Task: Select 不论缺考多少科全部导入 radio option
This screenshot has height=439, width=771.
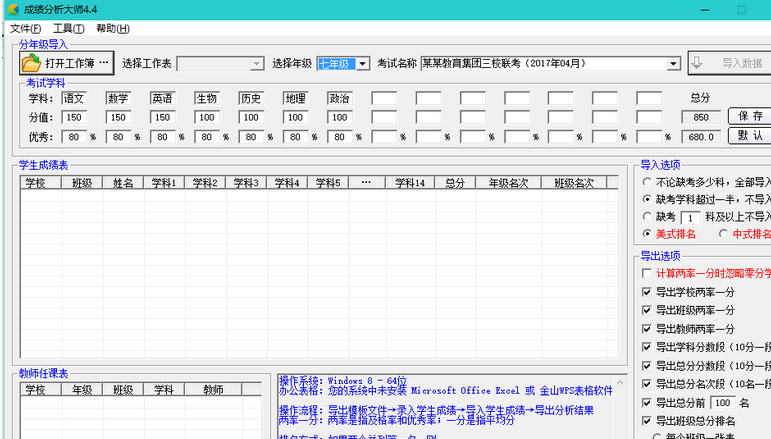Action: 647,182
